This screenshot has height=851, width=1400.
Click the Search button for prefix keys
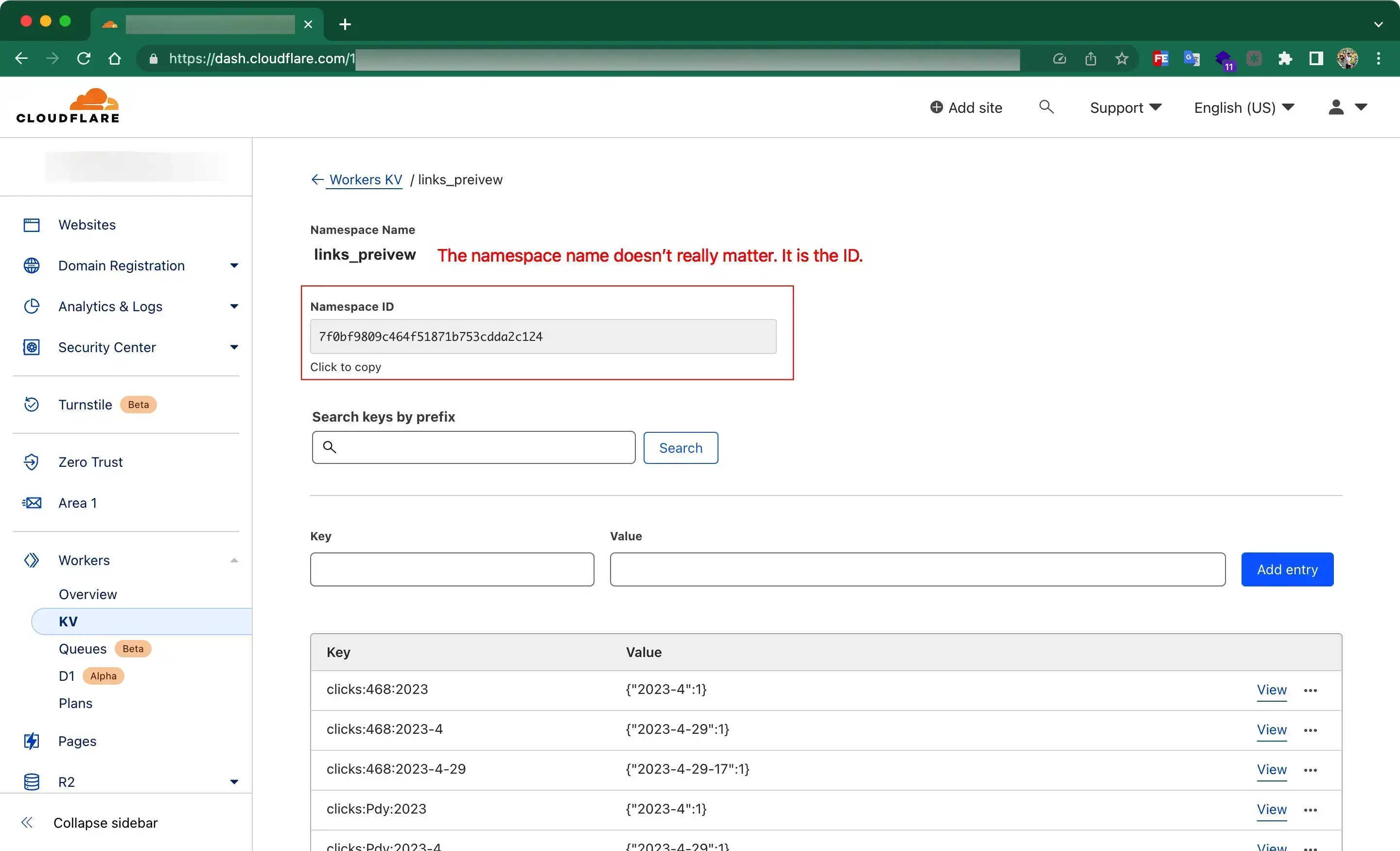(x=681, y=447)
